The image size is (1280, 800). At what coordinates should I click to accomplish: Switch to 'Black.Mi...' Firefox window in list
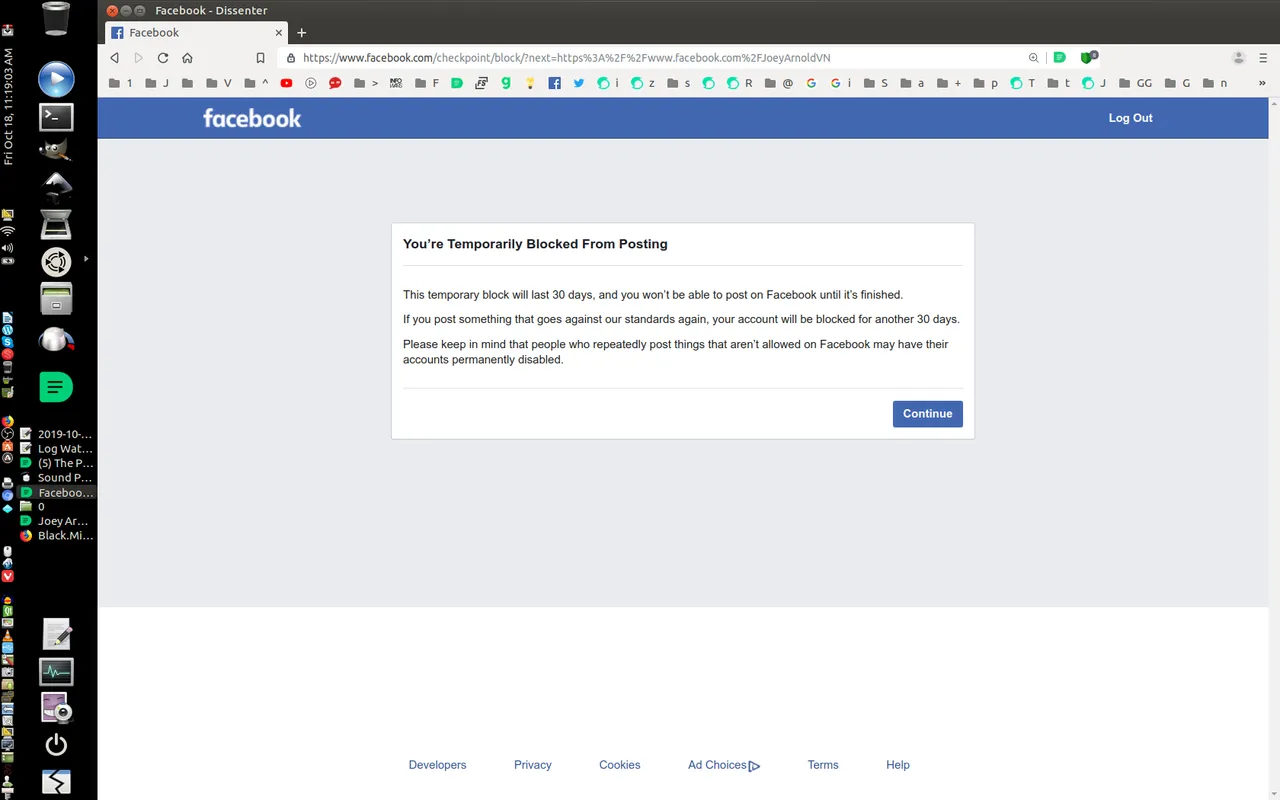(58, 536)
